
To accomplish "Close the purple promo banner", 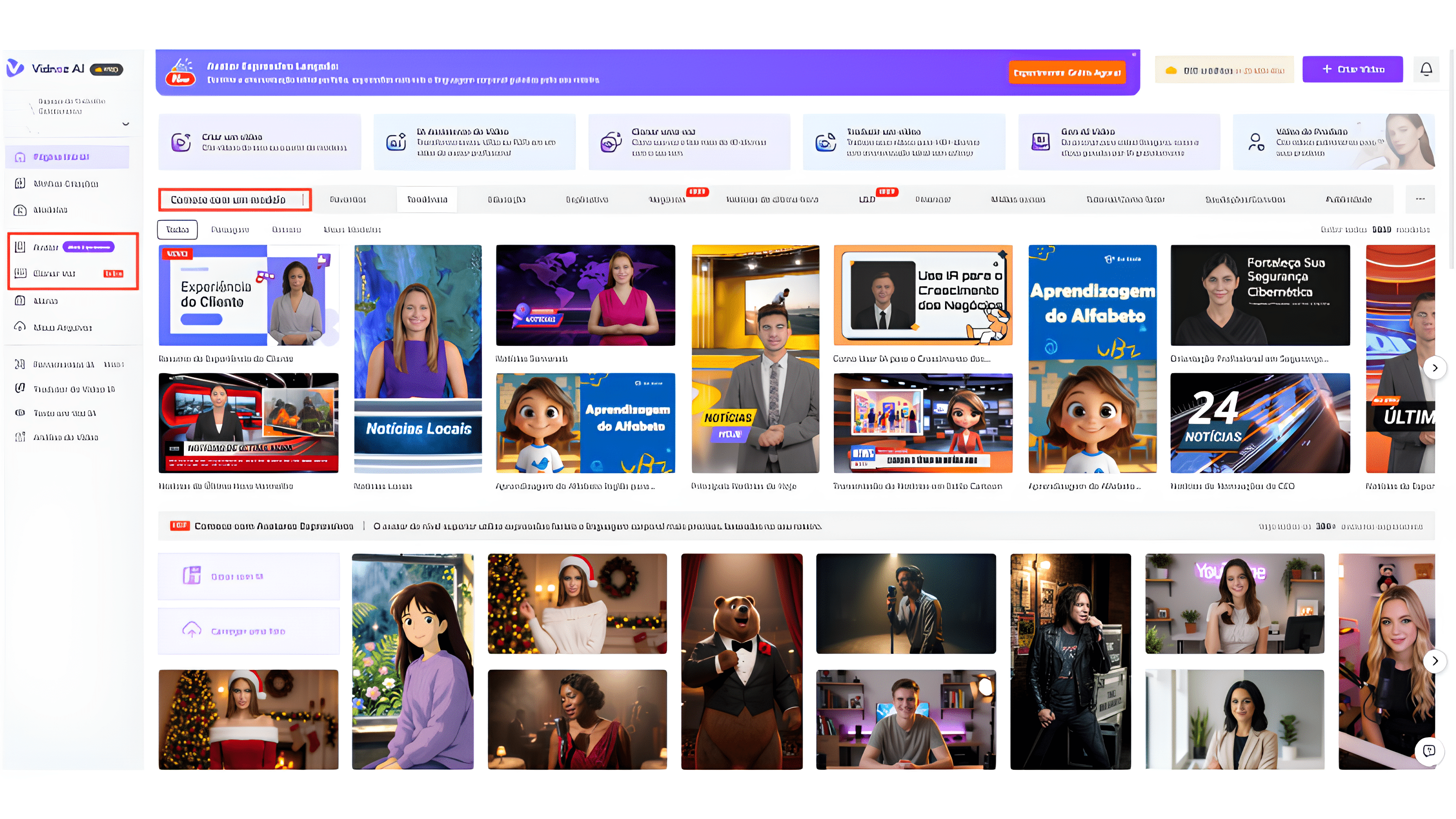I will (1133, 55).
